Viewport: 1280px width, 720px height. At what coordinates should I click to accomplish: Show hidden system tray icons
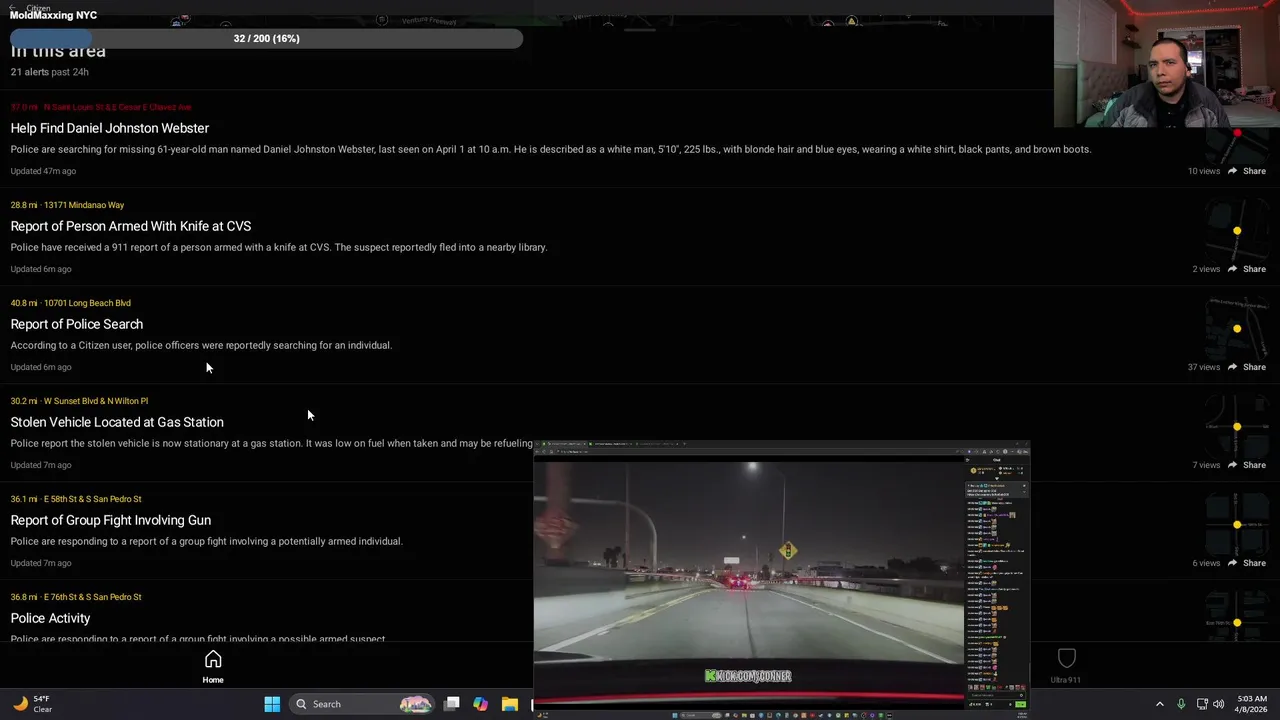pos(1160,704)
